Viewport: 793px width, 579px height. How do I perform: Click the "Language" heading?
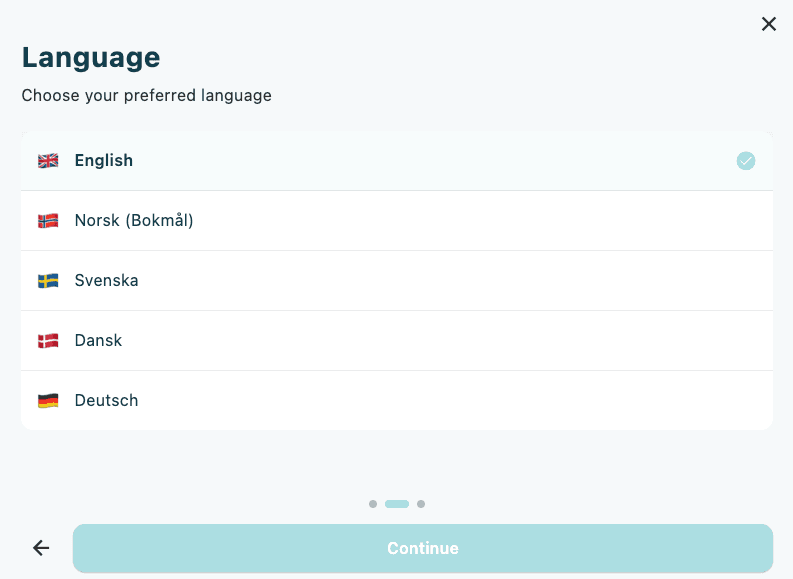click(91, 57)
